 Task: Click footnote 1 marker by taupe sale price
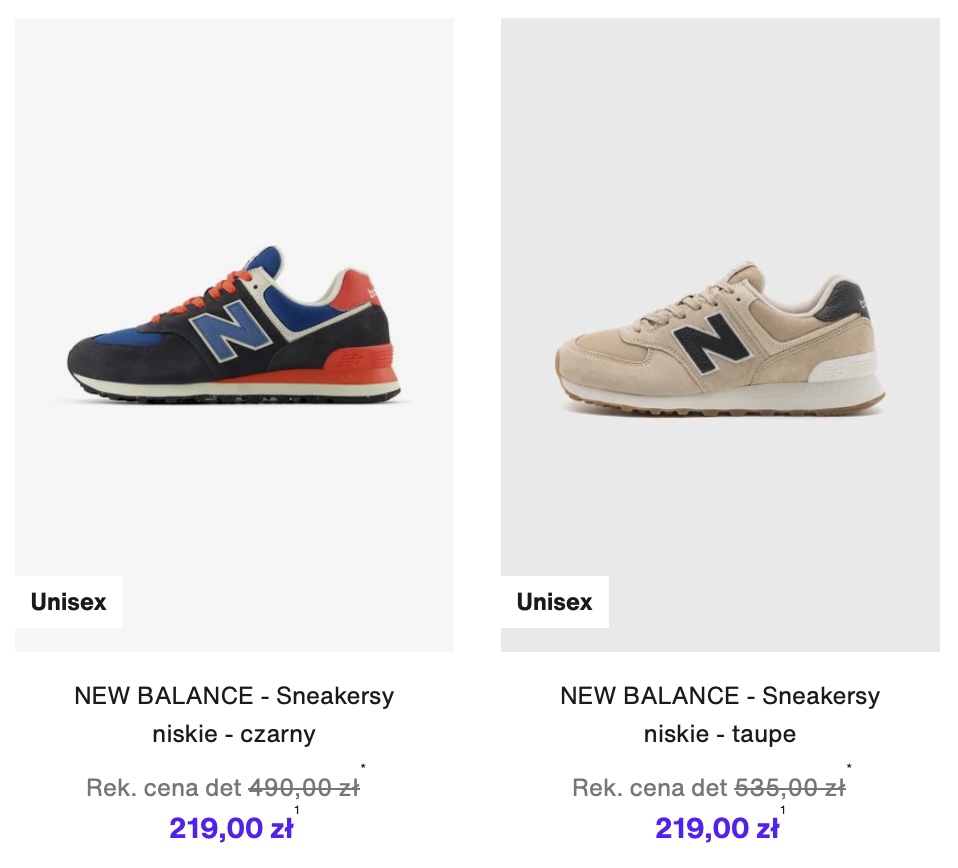pyautogui.click(x=783, y=810)
